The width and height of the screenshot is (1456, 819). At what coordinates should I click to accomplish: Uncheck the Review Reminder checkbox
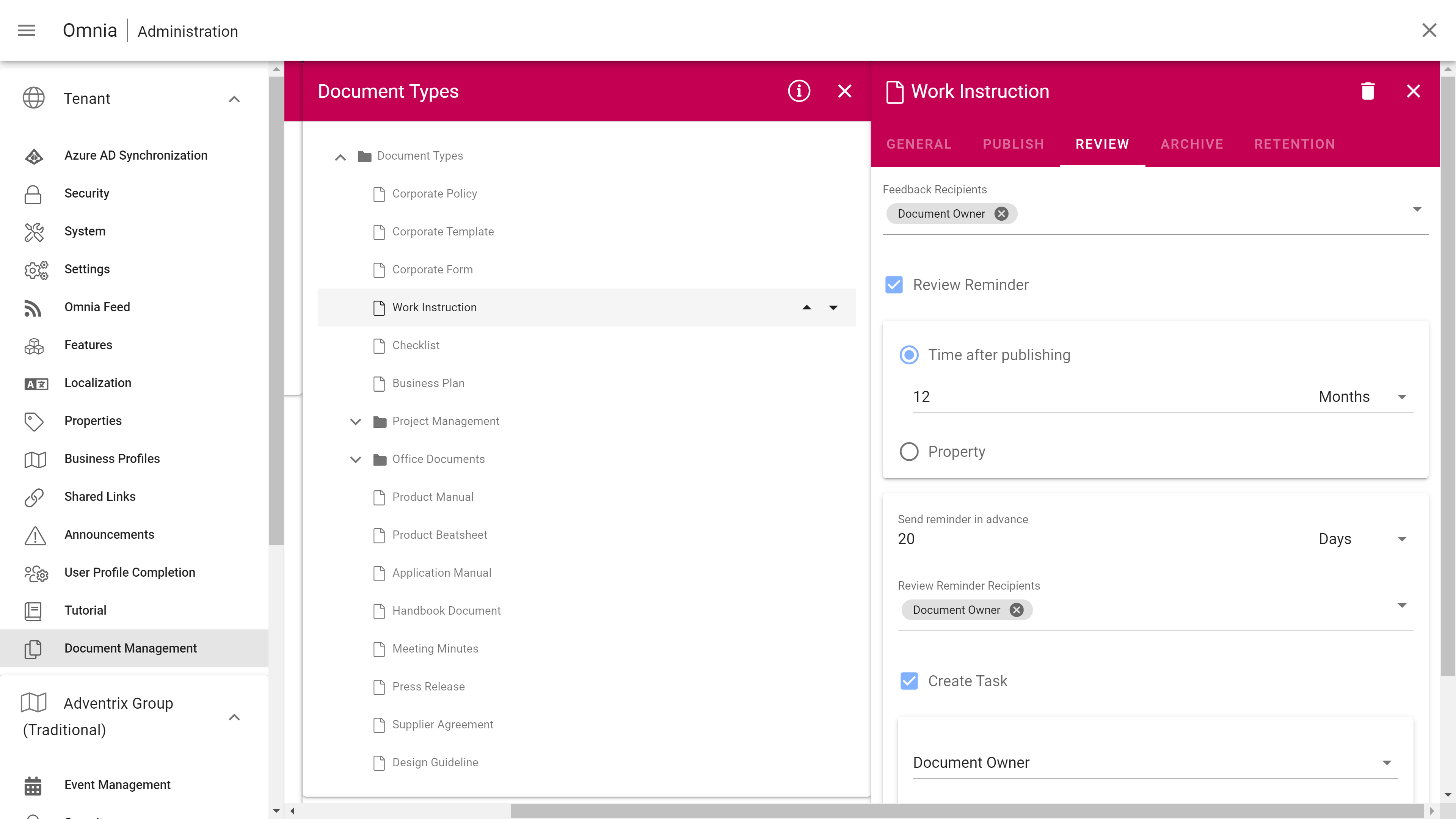(x=894, y=285)
